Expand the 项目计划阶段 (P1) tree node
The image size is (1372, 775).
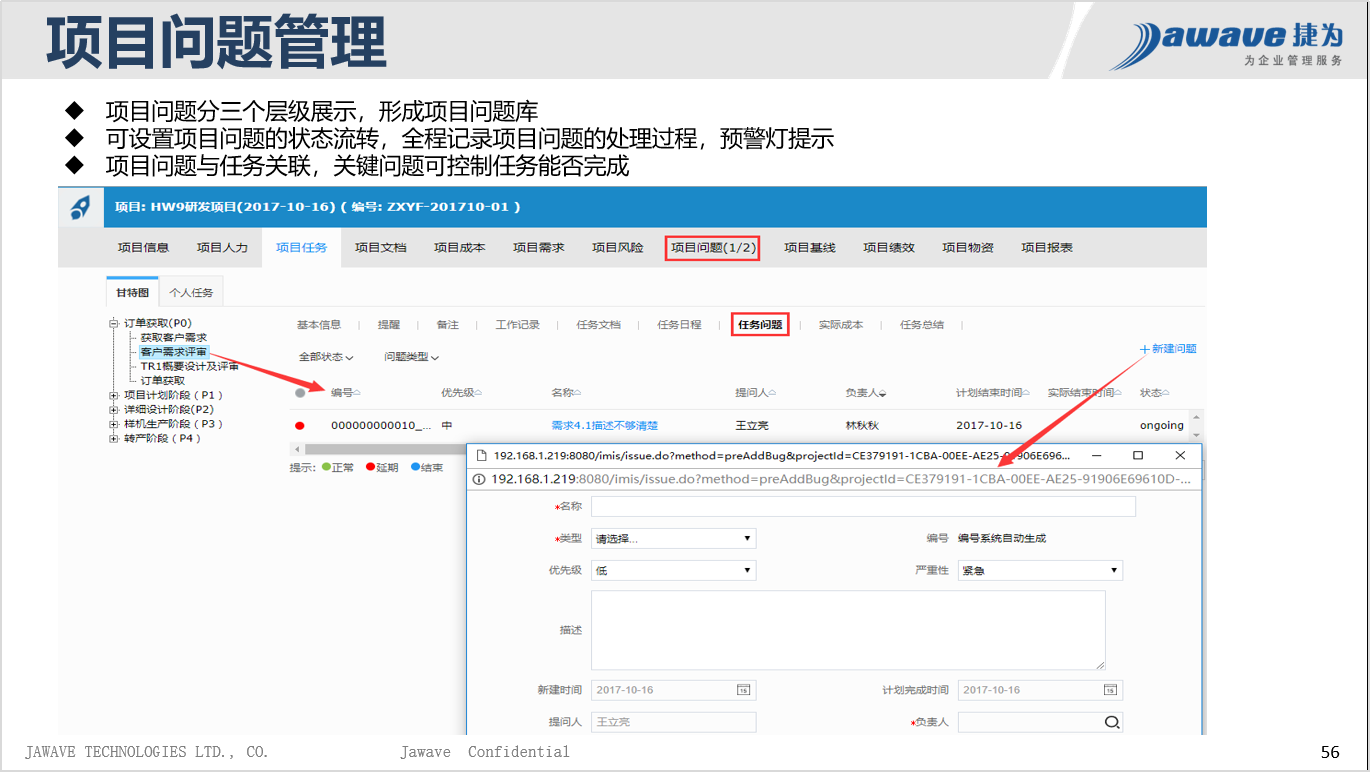(x=114, y=395)
